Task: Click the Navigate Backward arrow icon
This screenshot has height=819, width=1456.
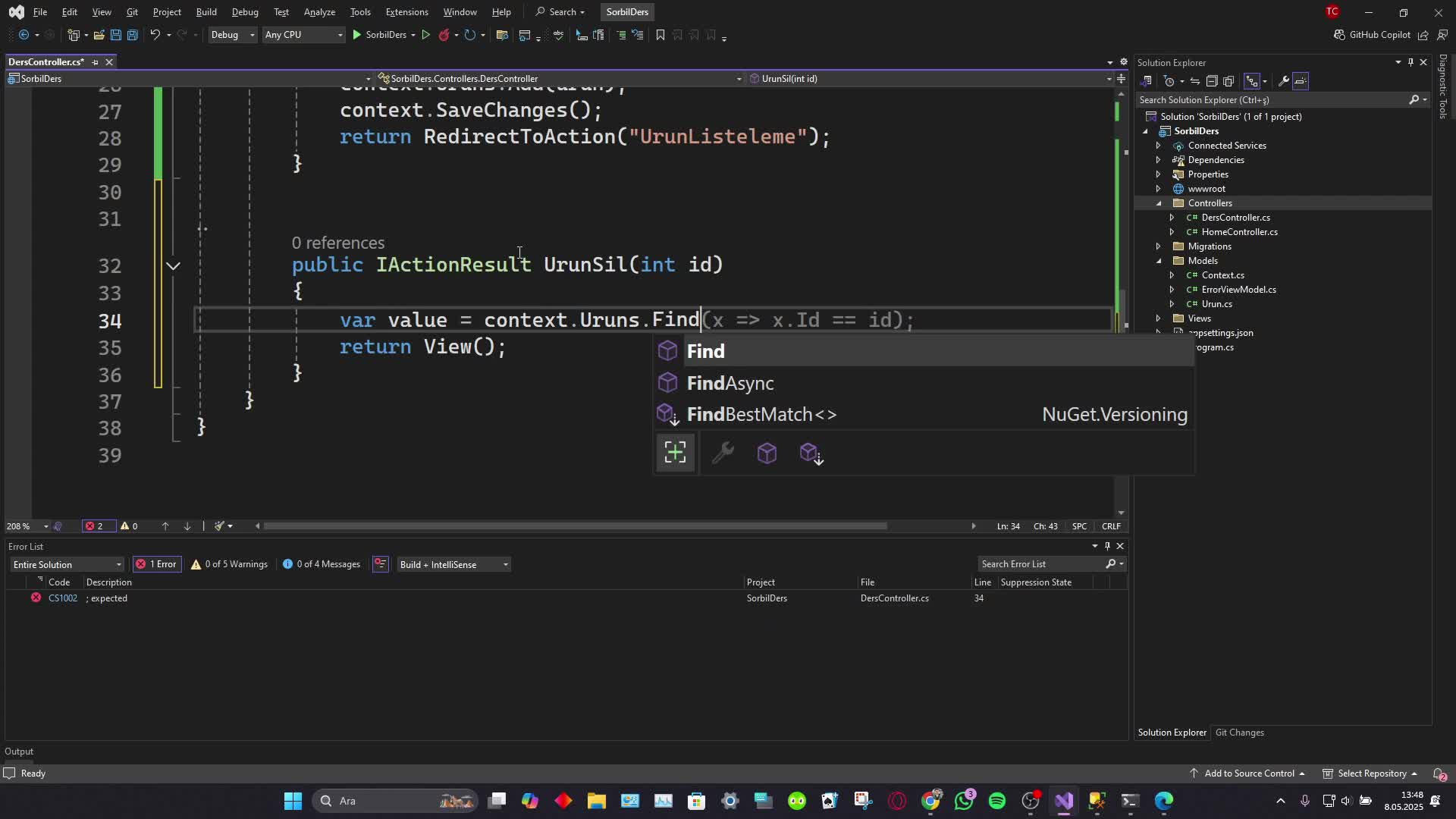Action: pos(24,35)
